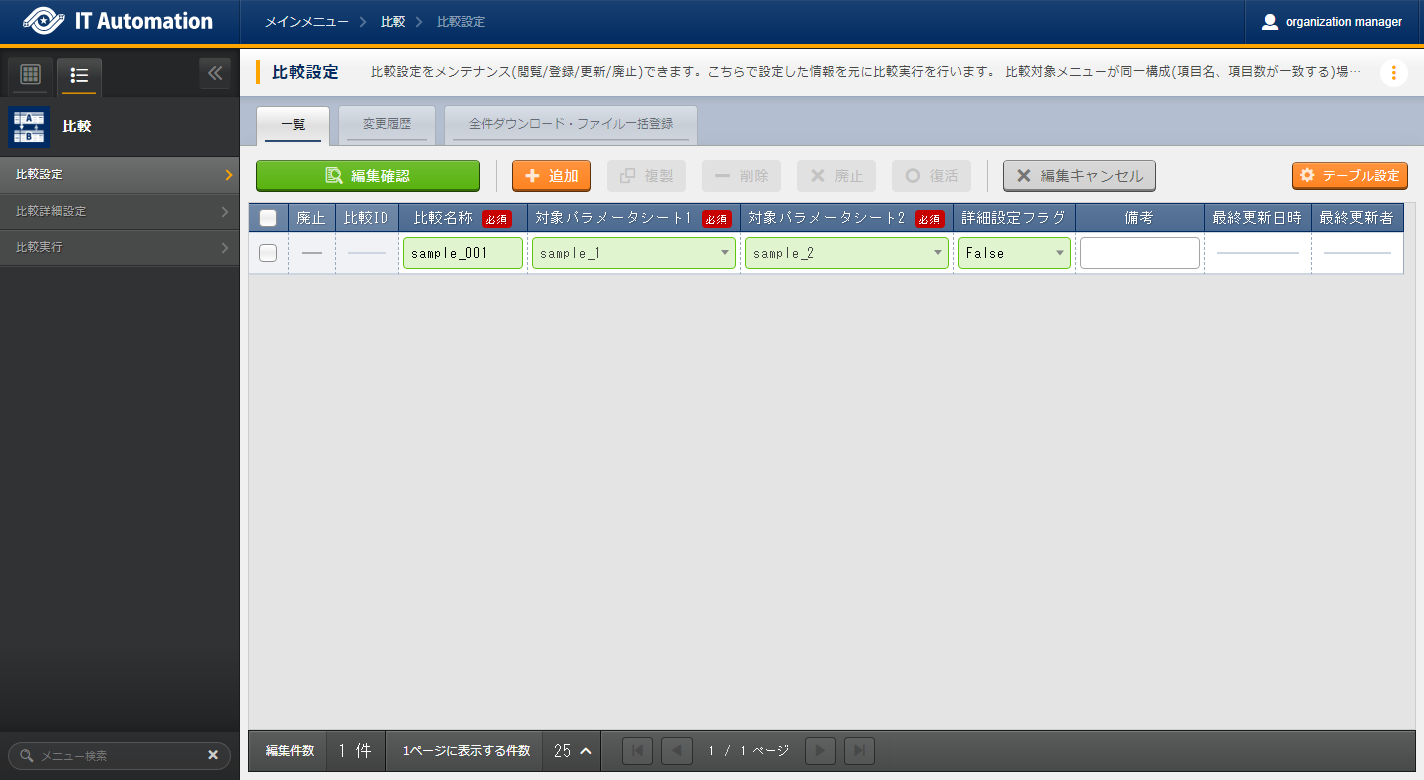Clear menu search with the X icon
This screenshot has width=1424, height=780.
212,755
